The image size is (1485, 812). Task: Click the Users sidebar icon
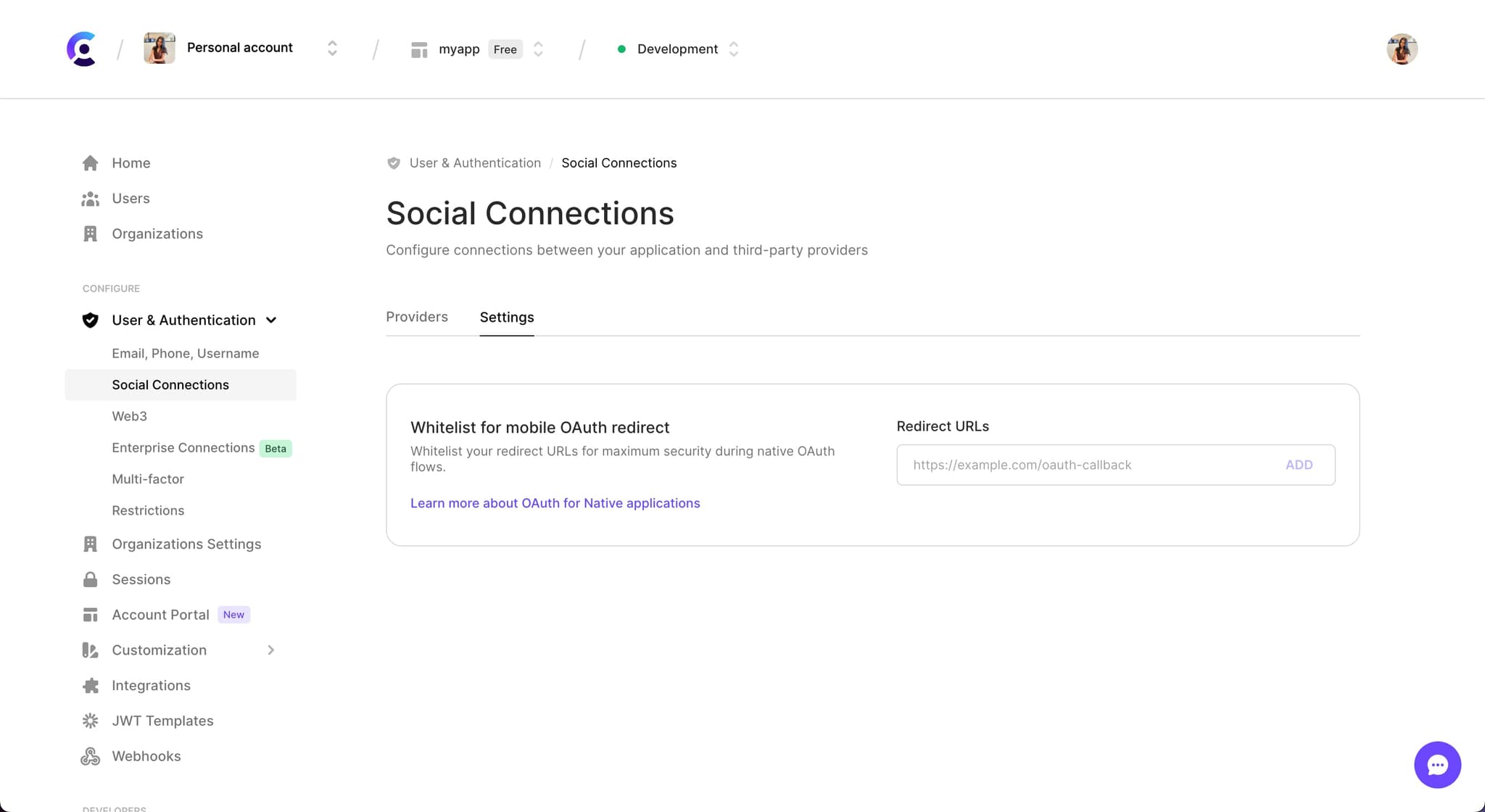coord(91,198)
